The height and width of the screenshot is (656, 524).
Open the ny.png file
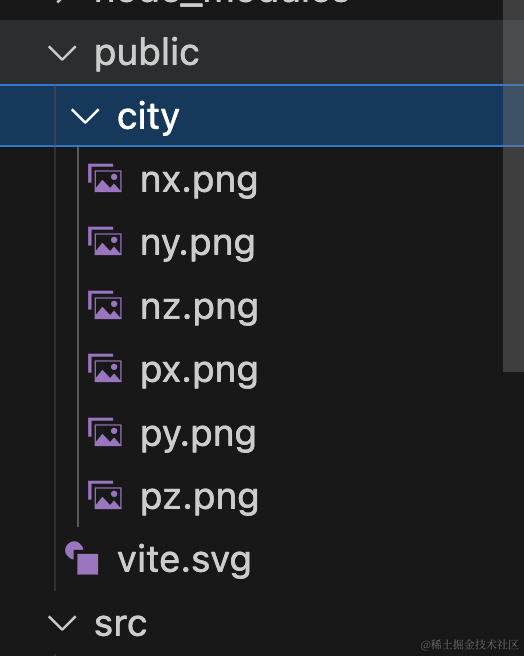pos(198,245)
